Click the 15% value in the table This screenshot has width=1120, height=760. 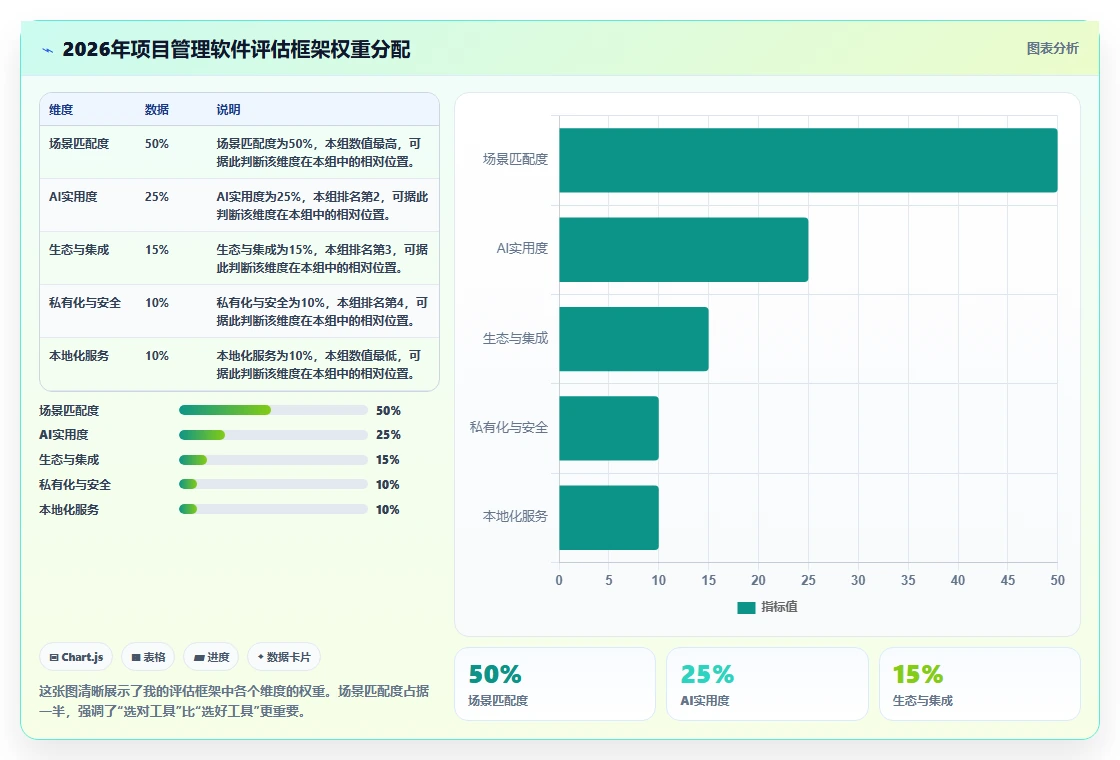click(156, 249)
